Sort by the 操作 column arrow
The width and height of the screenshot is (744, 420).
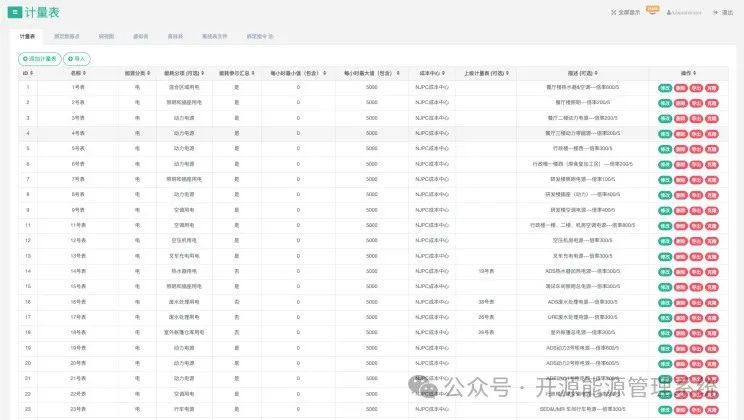pos(694,73)
